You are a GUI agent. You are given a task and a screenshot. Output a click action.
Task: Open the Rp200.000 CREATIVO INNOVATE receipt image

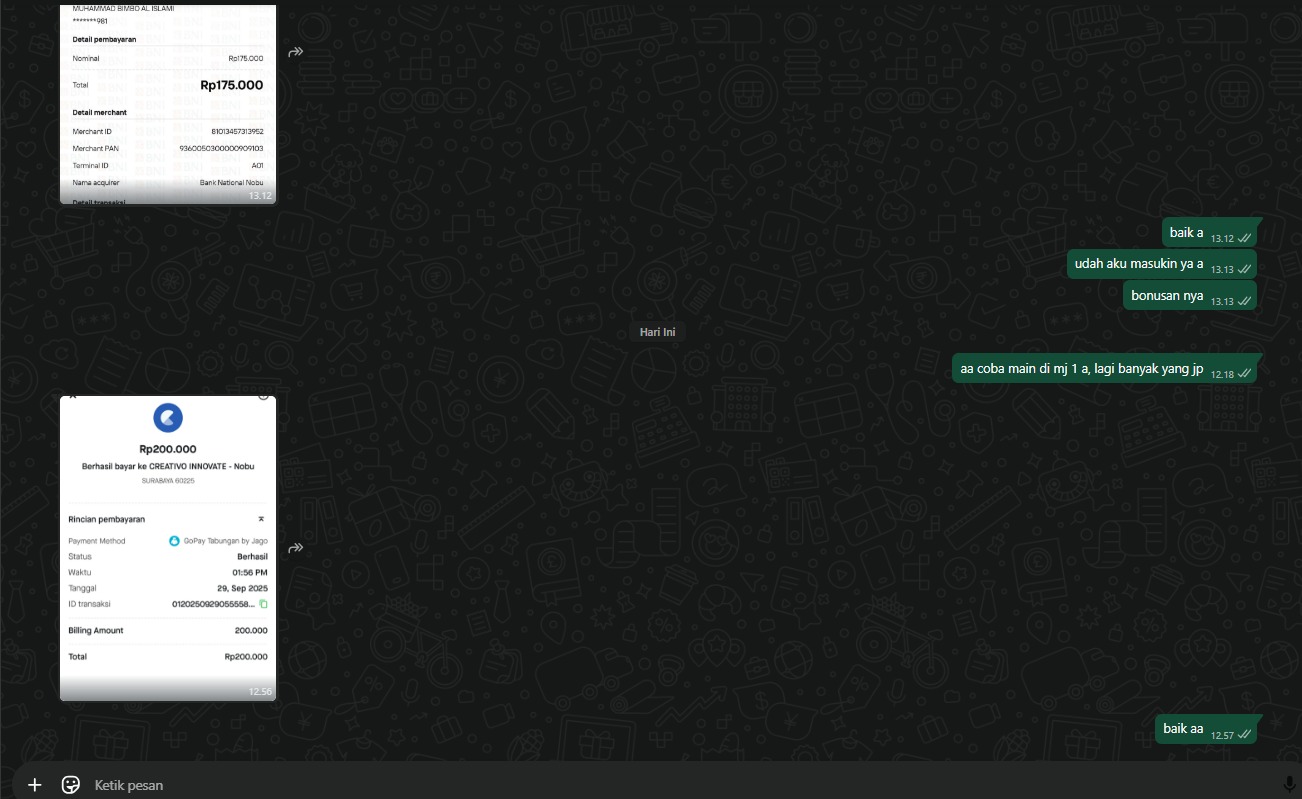click(168, 548)
